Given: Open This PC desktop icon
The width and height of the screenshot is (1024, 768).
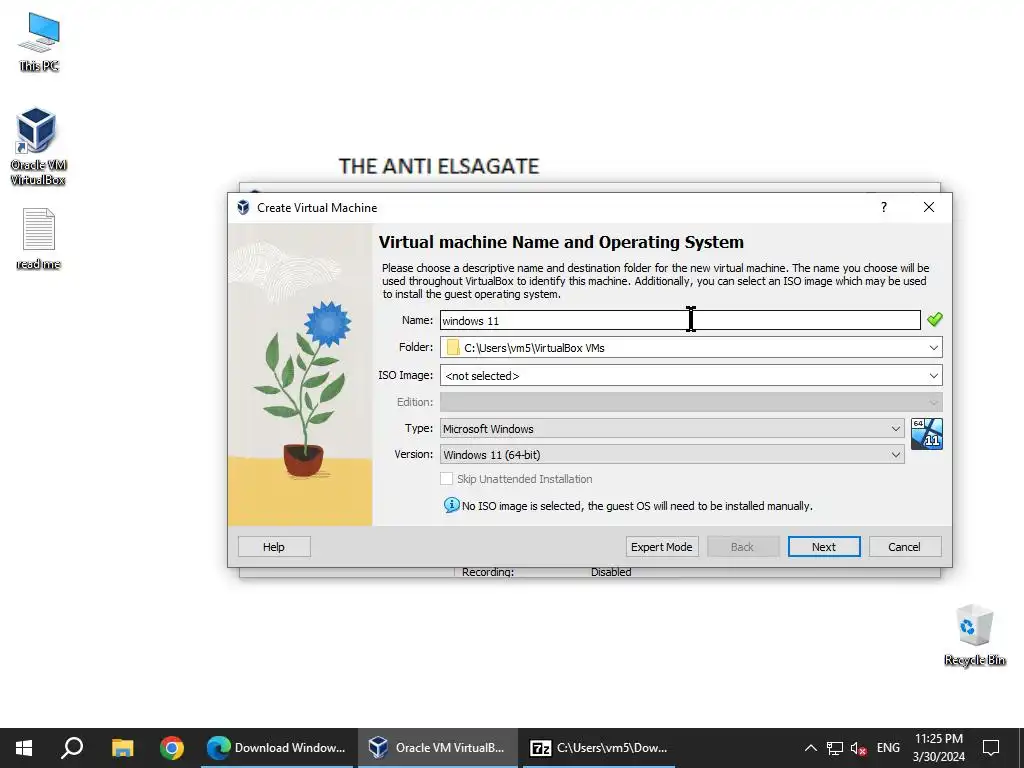Looking at the screenshot, I should click(x=39, y=42).
